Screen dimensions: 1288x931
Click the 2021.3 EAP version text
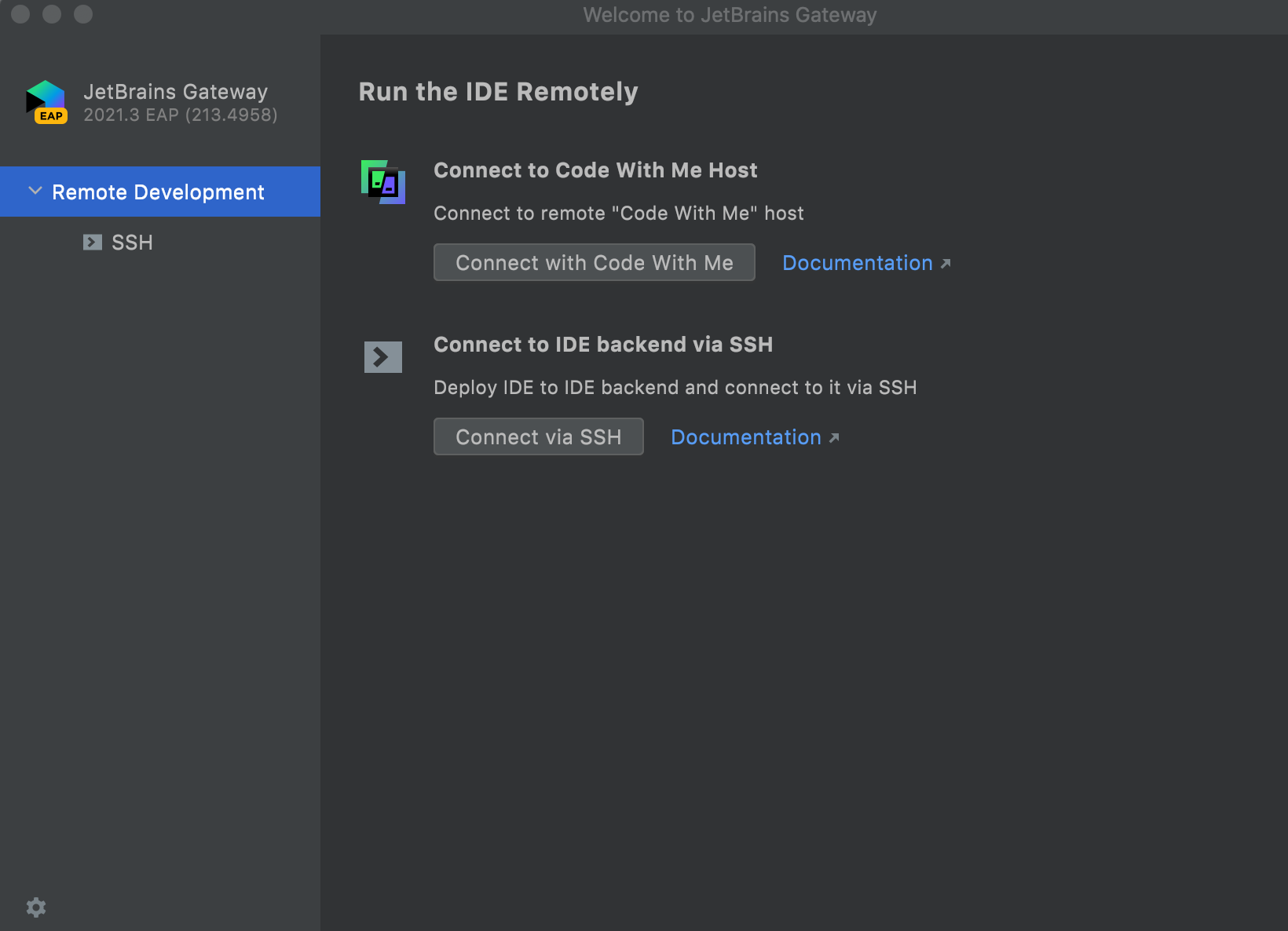pos(181,115)
